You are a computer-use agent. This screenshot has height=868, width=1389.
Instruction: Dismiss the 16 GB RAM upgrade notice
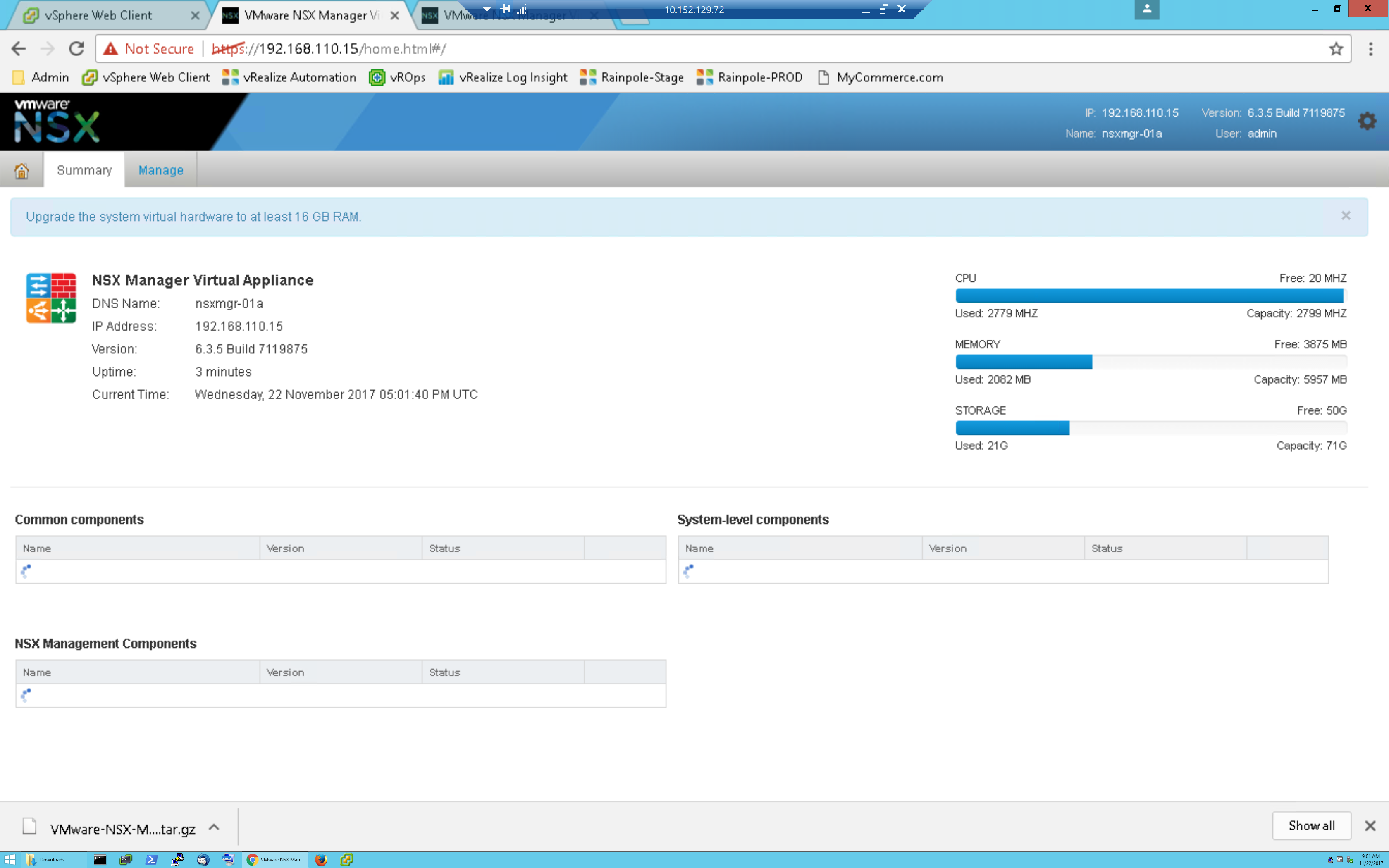(1345, 216)
